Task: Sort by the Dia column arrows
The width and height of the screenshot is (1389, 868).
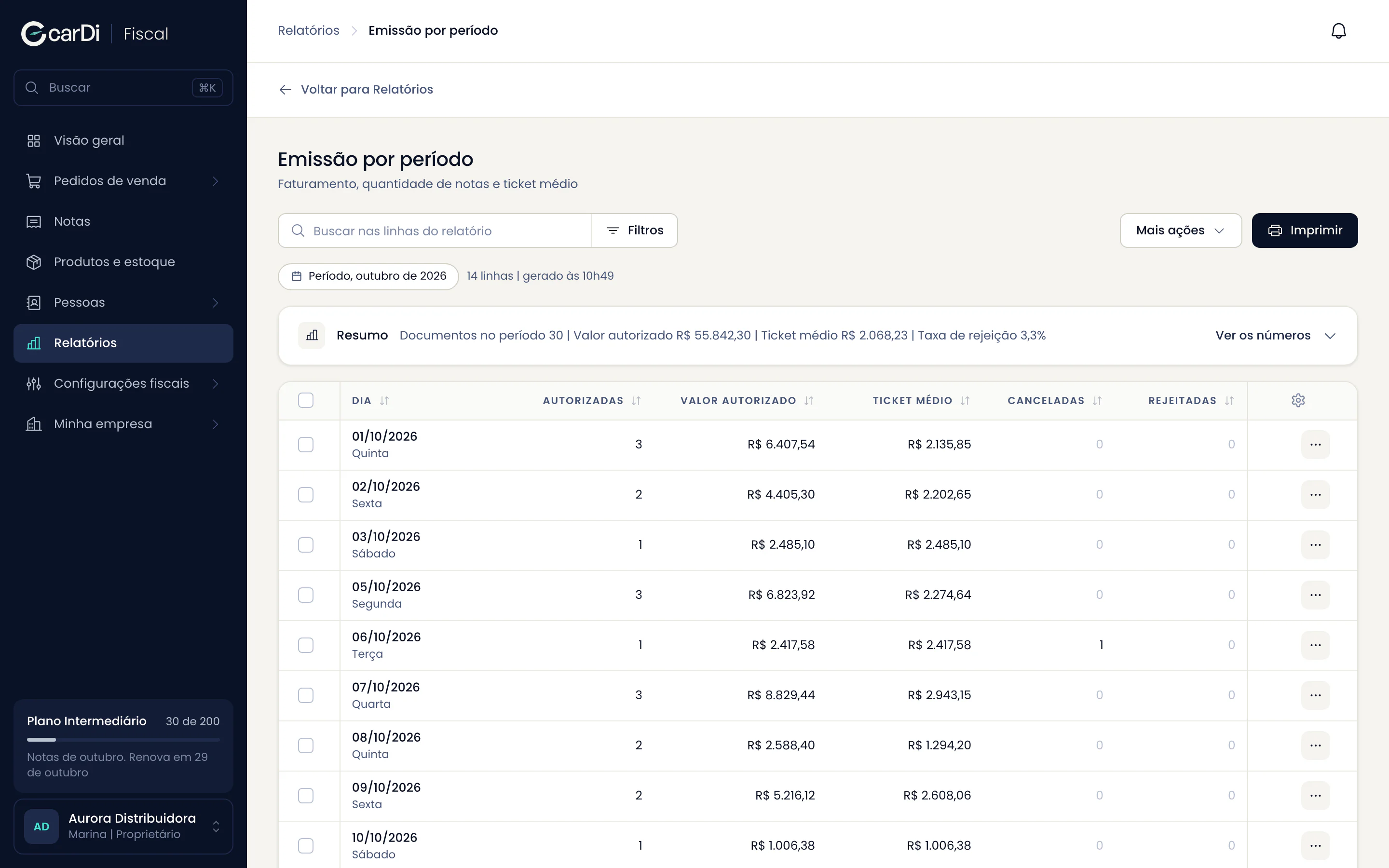Action: (384, 401)
